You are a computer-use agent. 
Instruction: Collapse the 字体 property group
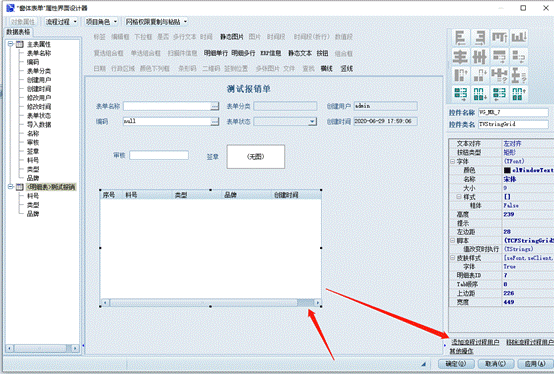[x=452, y=161]
